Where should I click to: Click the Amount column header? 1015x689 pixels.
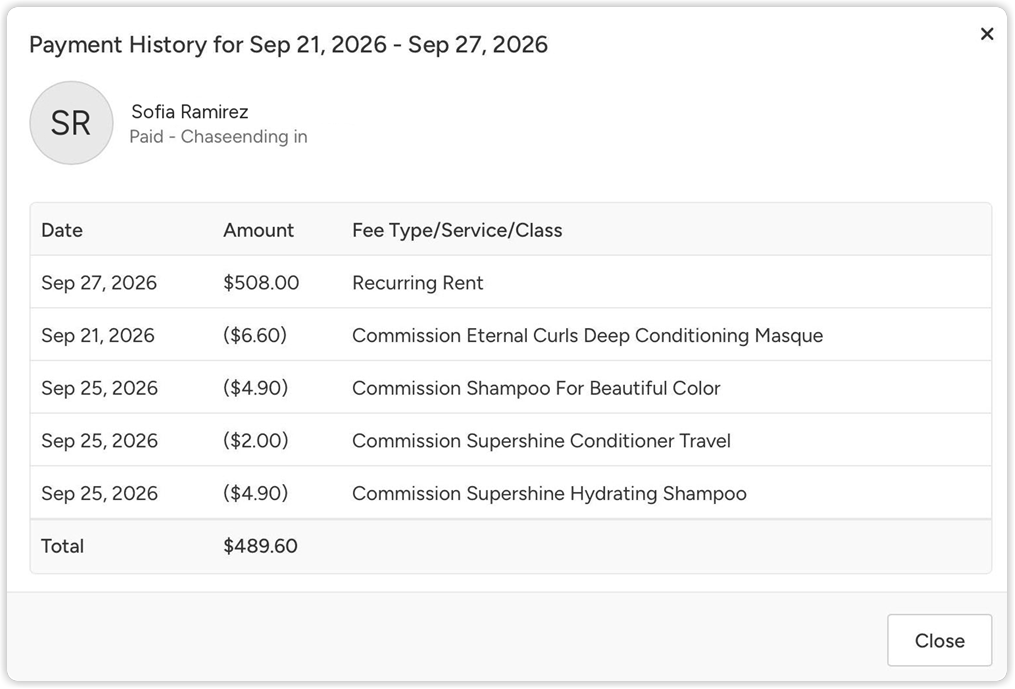coord(258,230)
